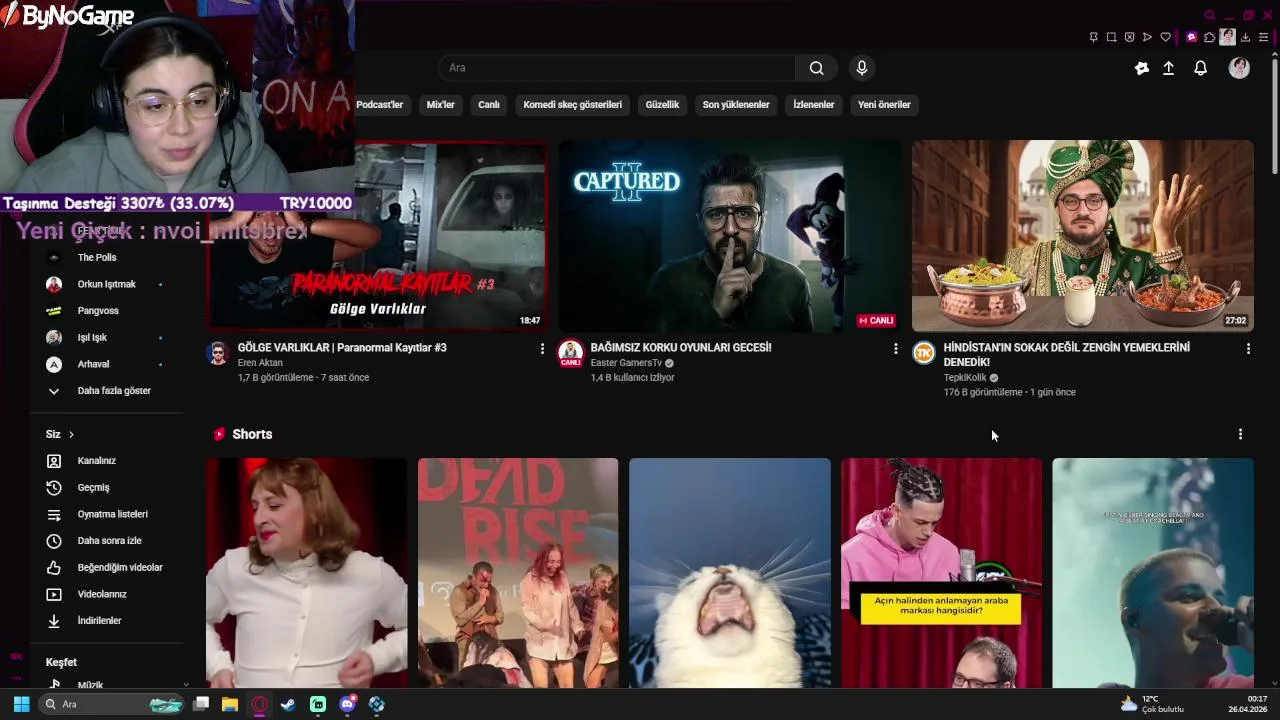Open options for BAĞIMSIZ KORKU OYUNLARI video
Image resolution: width=1280 pixels, height=720 pixels.
895,348
